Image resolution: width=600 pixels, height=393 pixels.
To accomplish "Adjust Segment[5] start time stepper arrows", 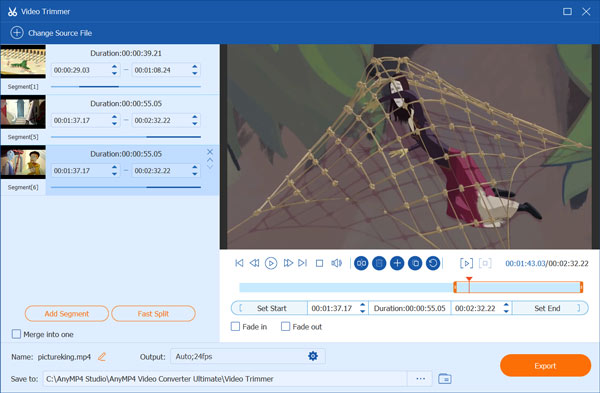I will click(x=114, y=120).
